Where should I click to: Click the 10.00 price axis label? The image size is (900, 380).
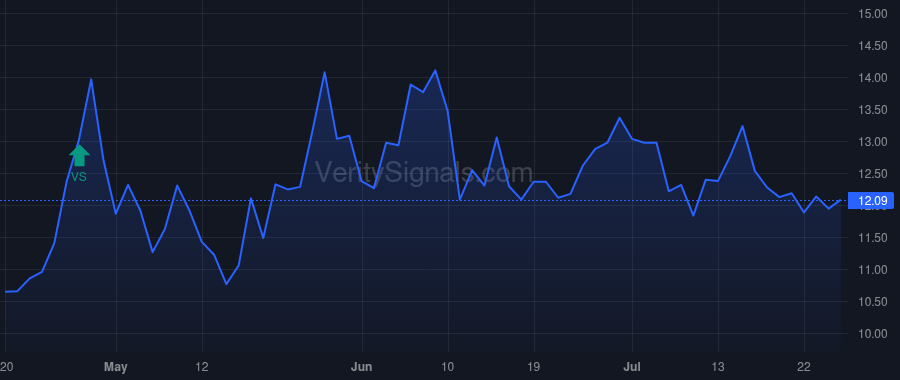(x=872, y=334)
